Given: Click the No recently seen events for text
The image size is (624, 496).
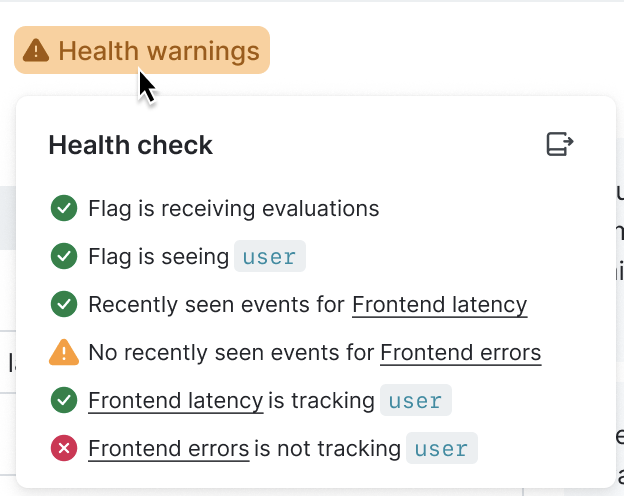Looking at the screenshot, I should (x=232, y=353).
